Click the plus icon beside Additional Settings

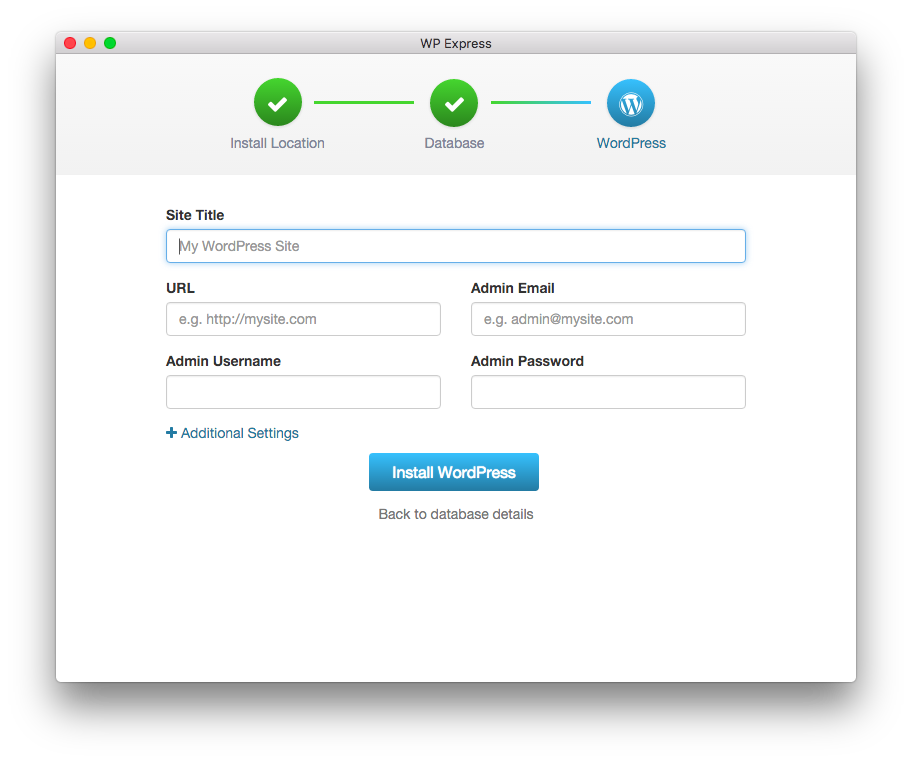[171, 433]
